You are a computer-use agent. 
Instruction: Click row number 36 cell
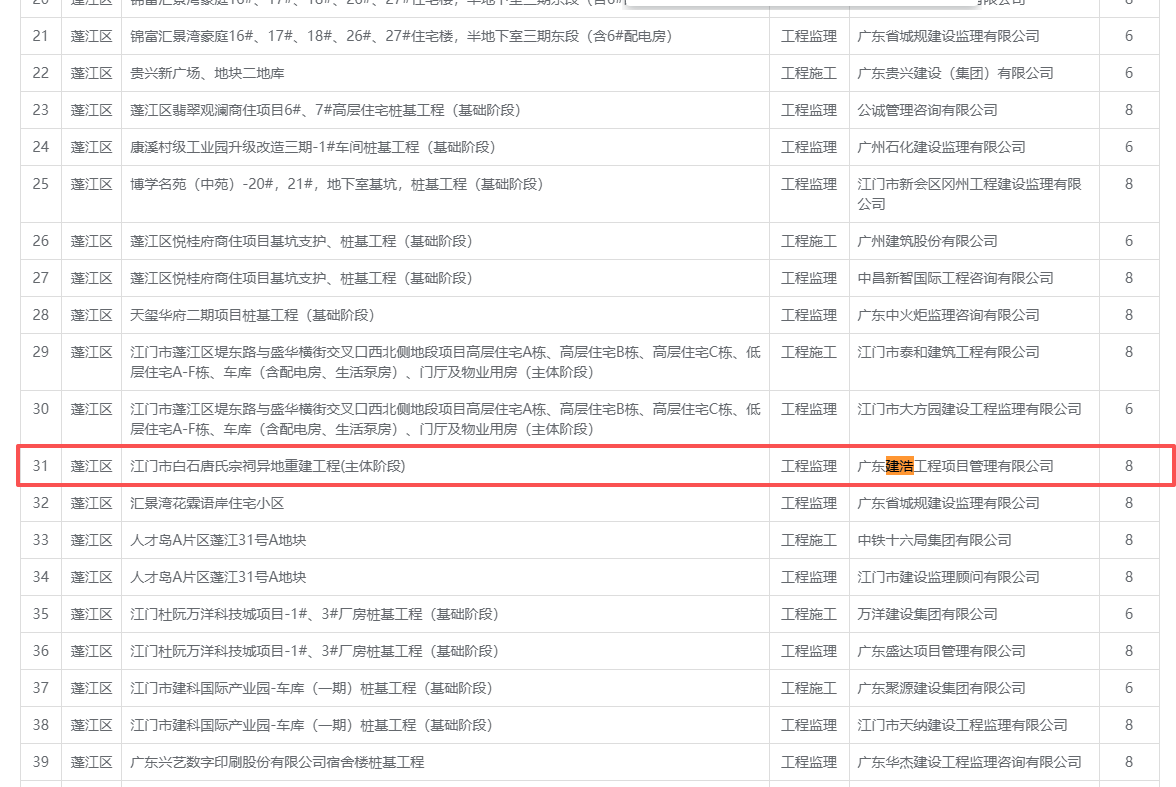(41, 651)
